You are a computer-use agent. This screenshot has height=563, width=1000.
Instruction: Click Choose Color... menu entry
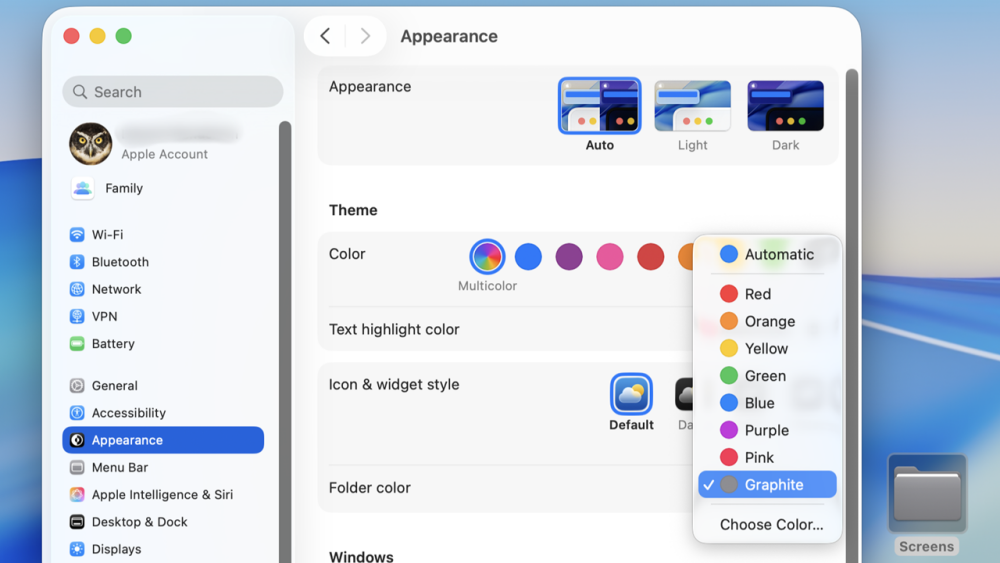tap(771, 525)
